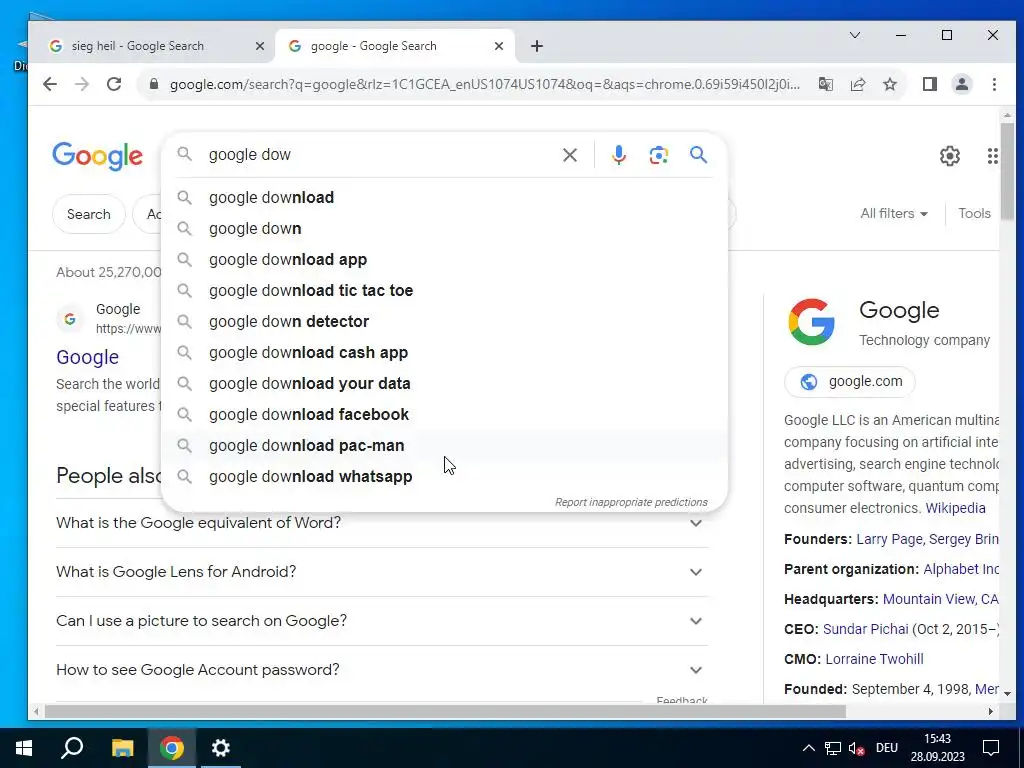This screenshot has height=768, width=1024.
Task: Select the 'google down detector' suggestion
Action: (444, 321)
